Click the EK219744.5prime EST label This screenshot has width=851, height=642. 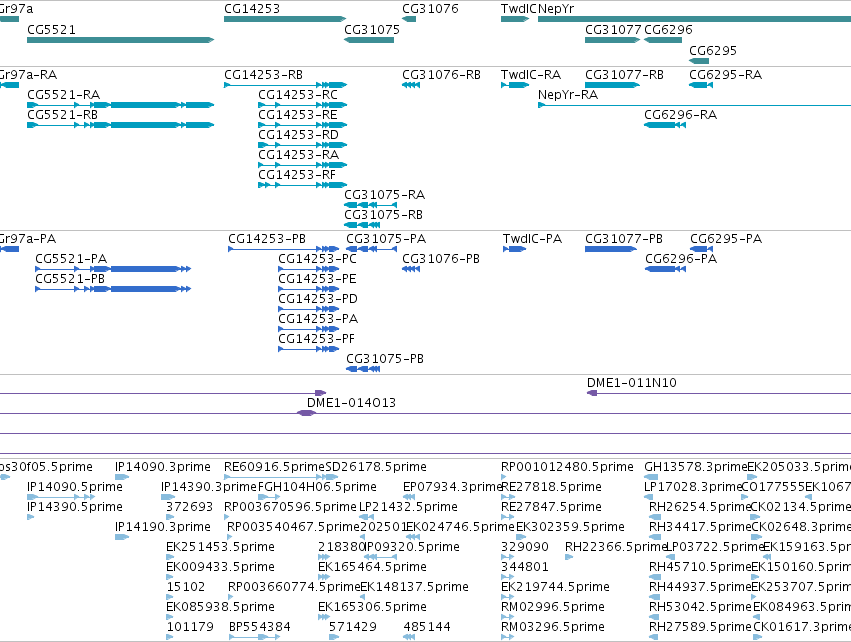tap(555, 587)
